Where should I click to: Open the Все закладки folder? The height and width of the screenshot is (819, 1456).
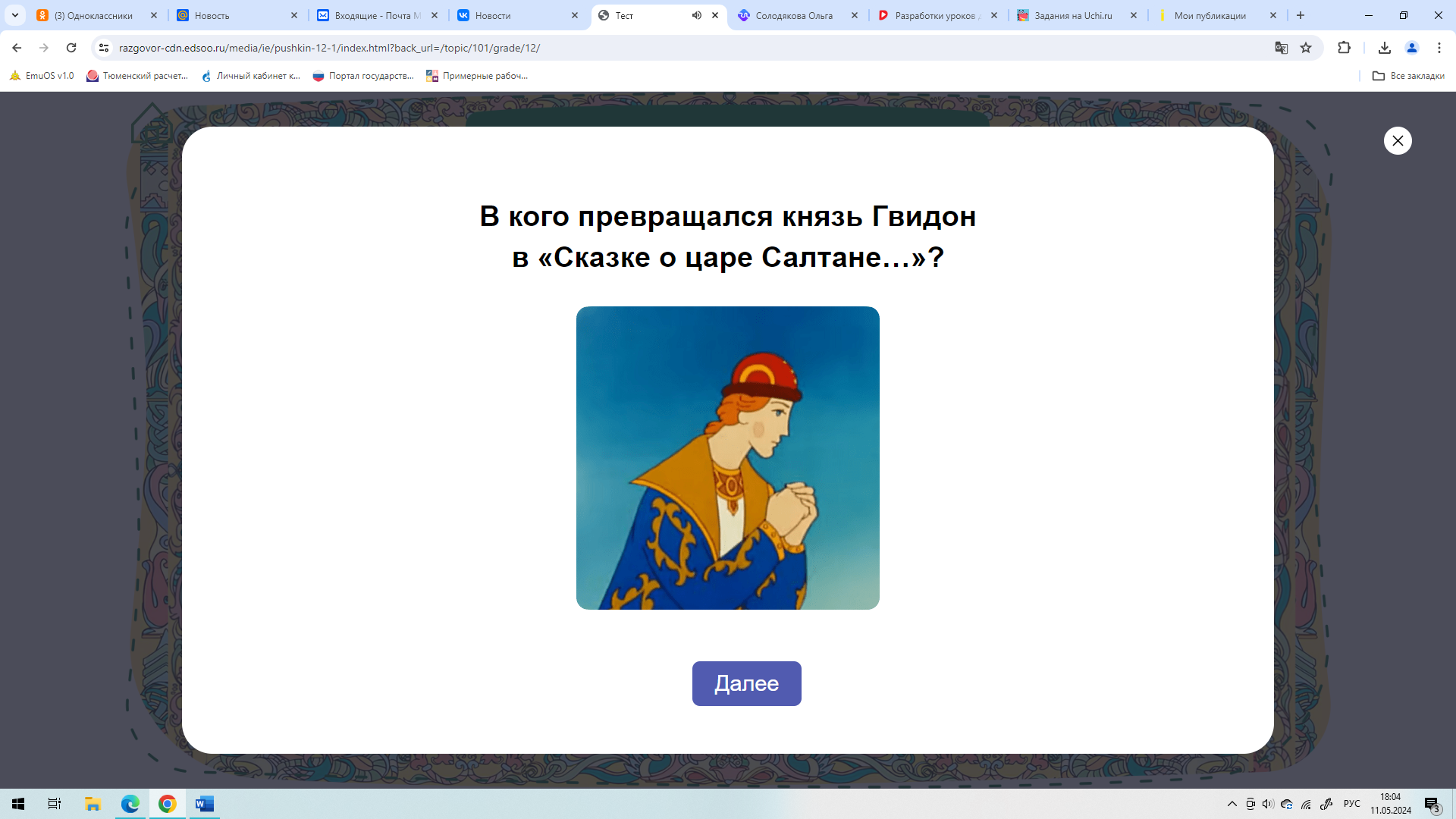1408,76
